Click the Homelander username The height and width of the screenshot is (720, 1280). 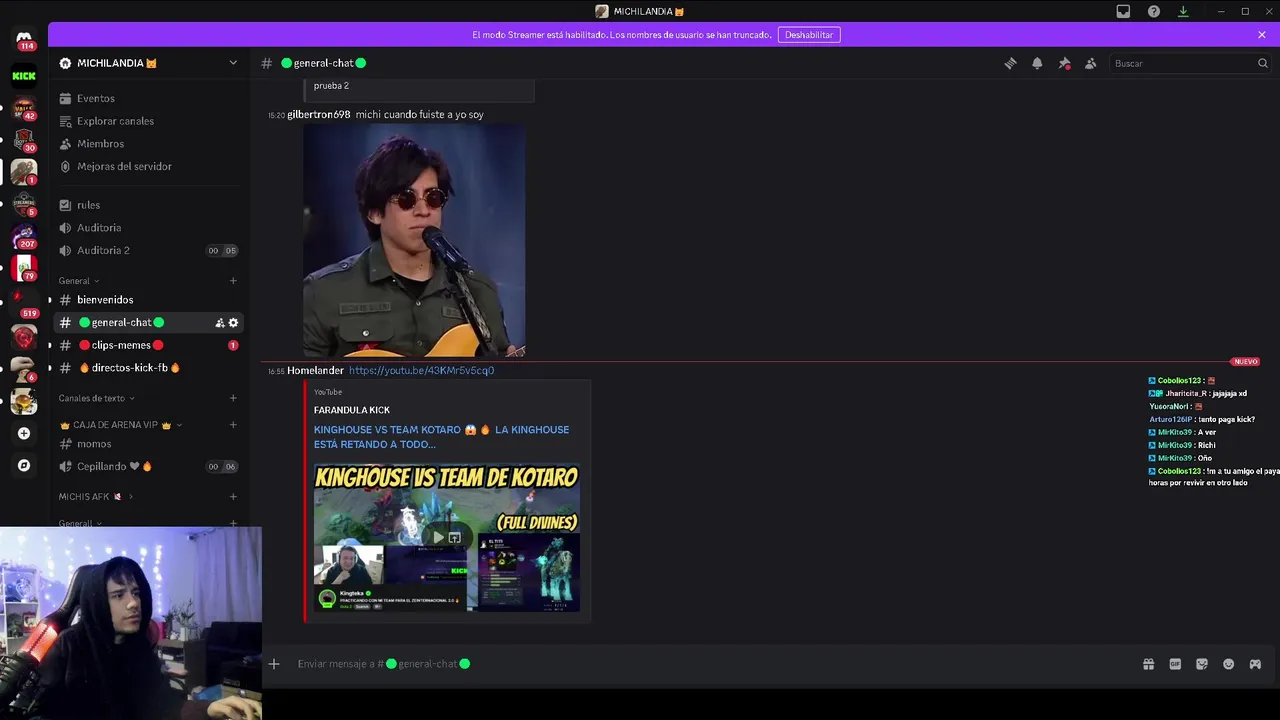tap(315, 370)
